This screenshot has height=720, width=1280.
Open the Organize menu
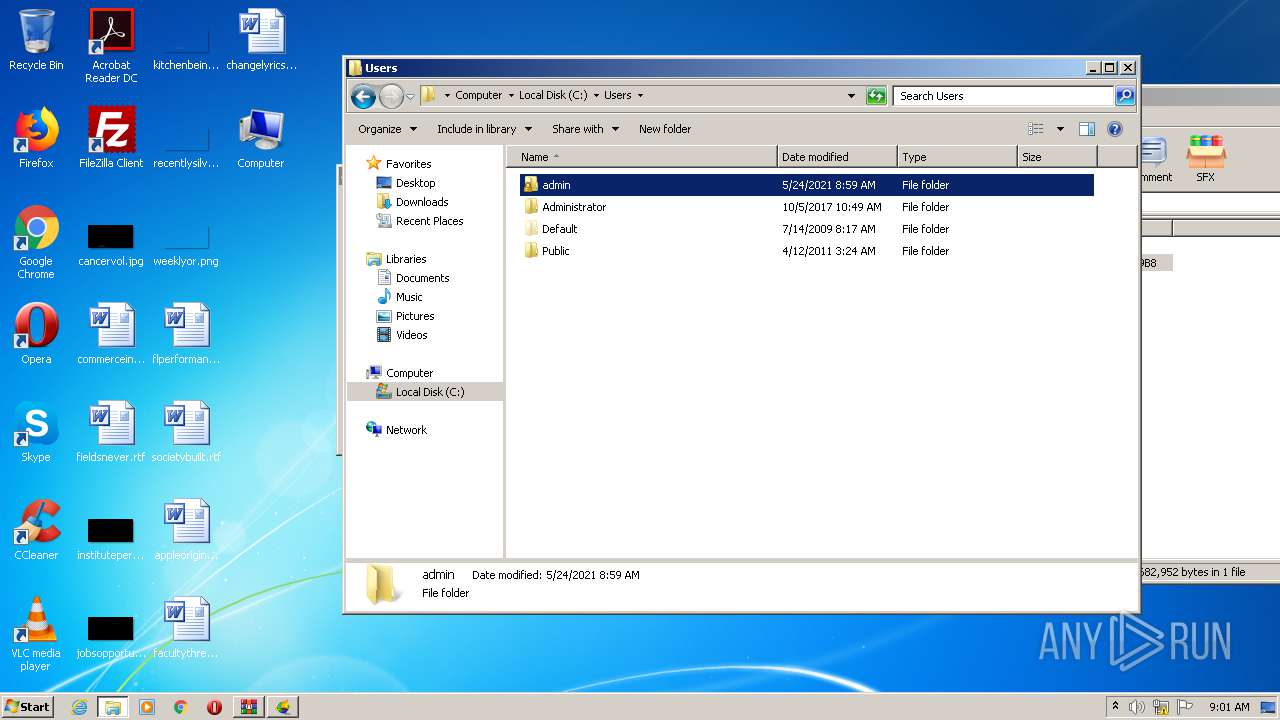coord(386,129)
